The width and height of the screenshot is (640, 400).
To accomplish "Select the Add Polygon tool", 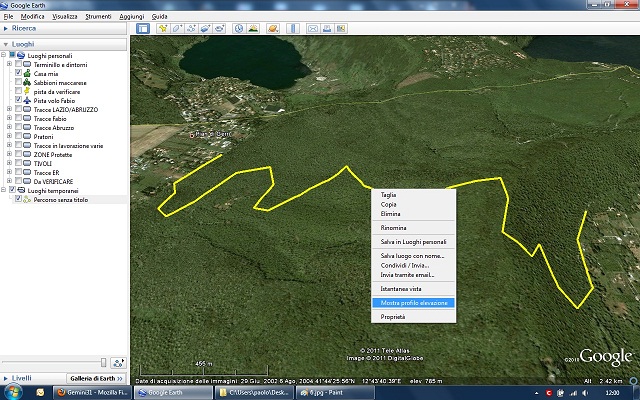I will (177, 28).
